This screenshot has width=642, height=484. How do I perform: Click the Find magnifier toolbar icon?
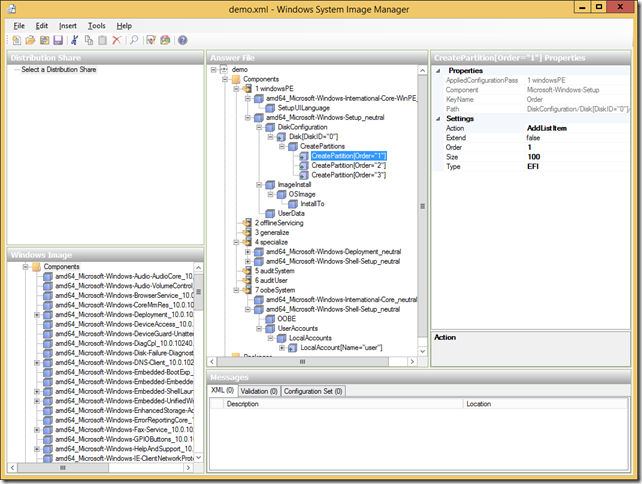point(134,40)
